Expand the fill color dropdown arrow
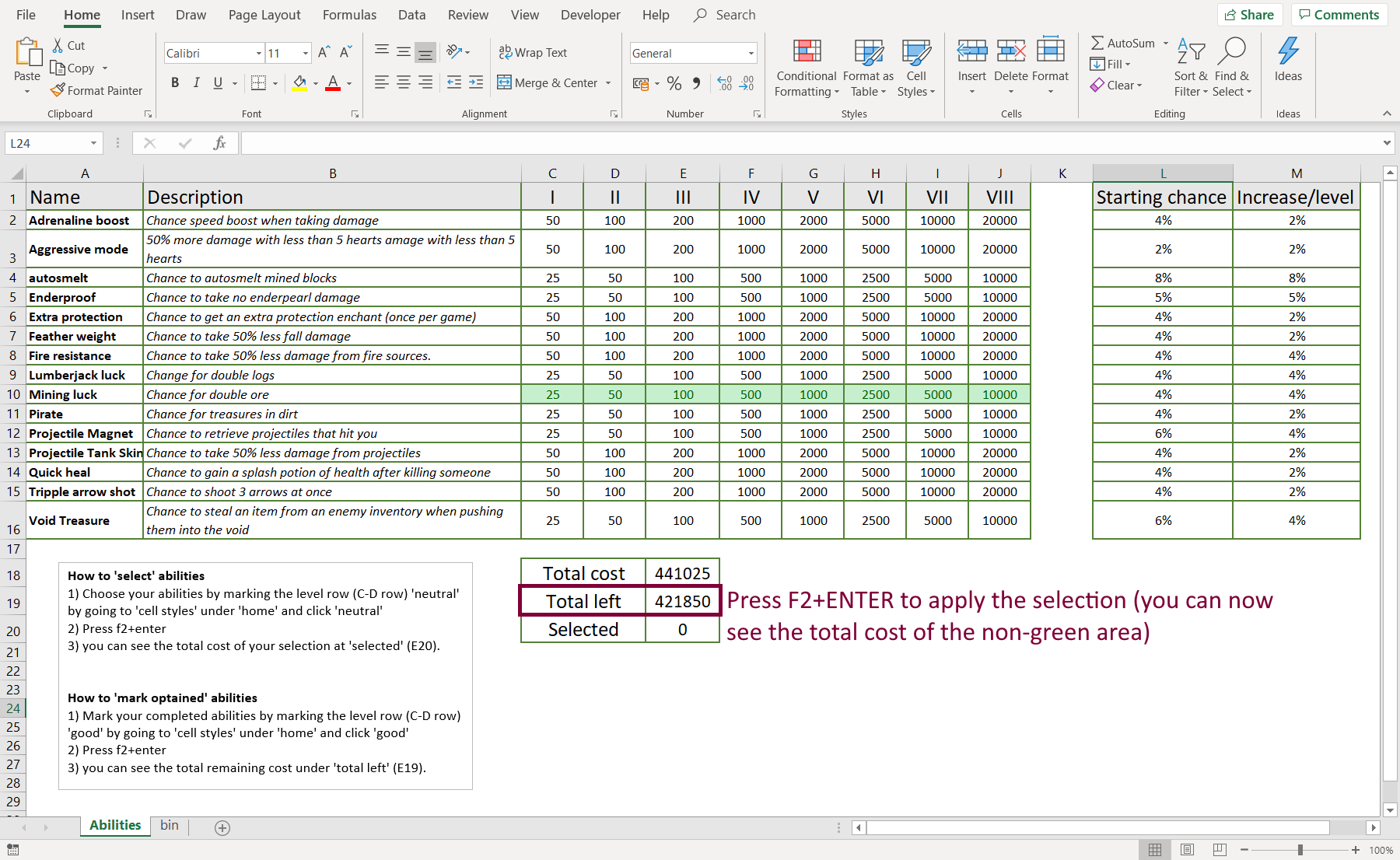This screenshot has width=1400, height=860. point(316,83)
